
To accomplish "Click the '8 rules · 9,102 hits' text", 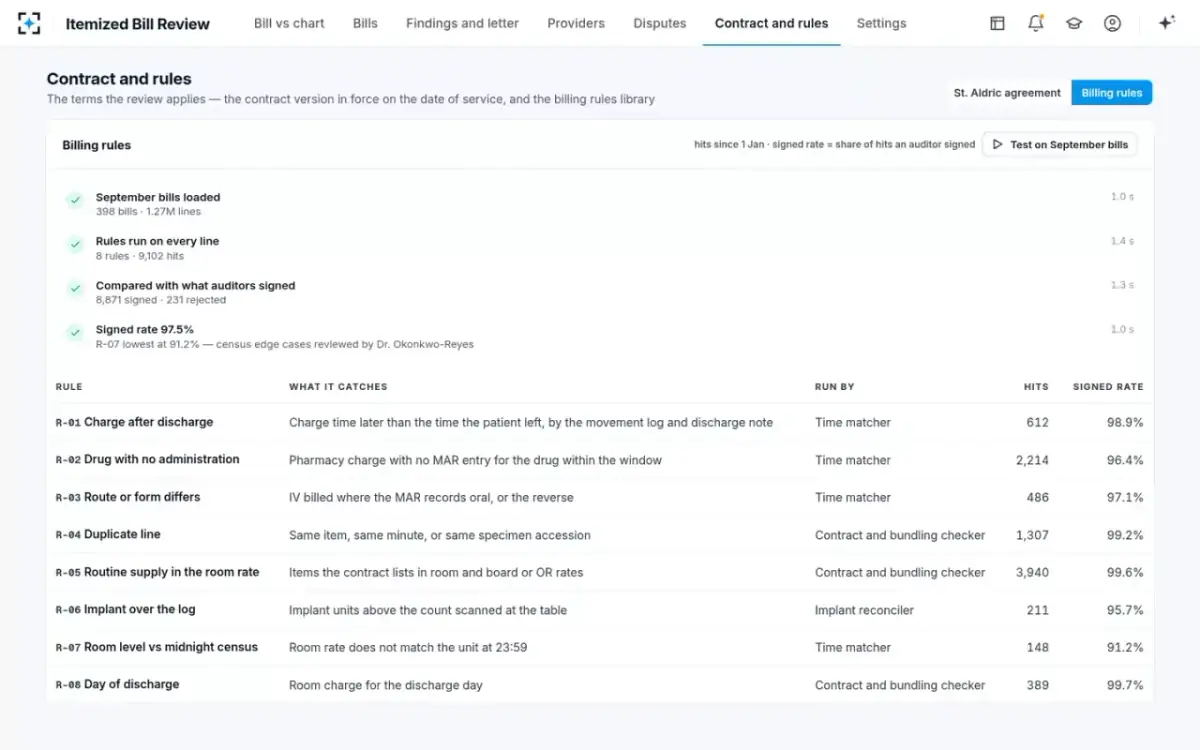I will (140, 256).
